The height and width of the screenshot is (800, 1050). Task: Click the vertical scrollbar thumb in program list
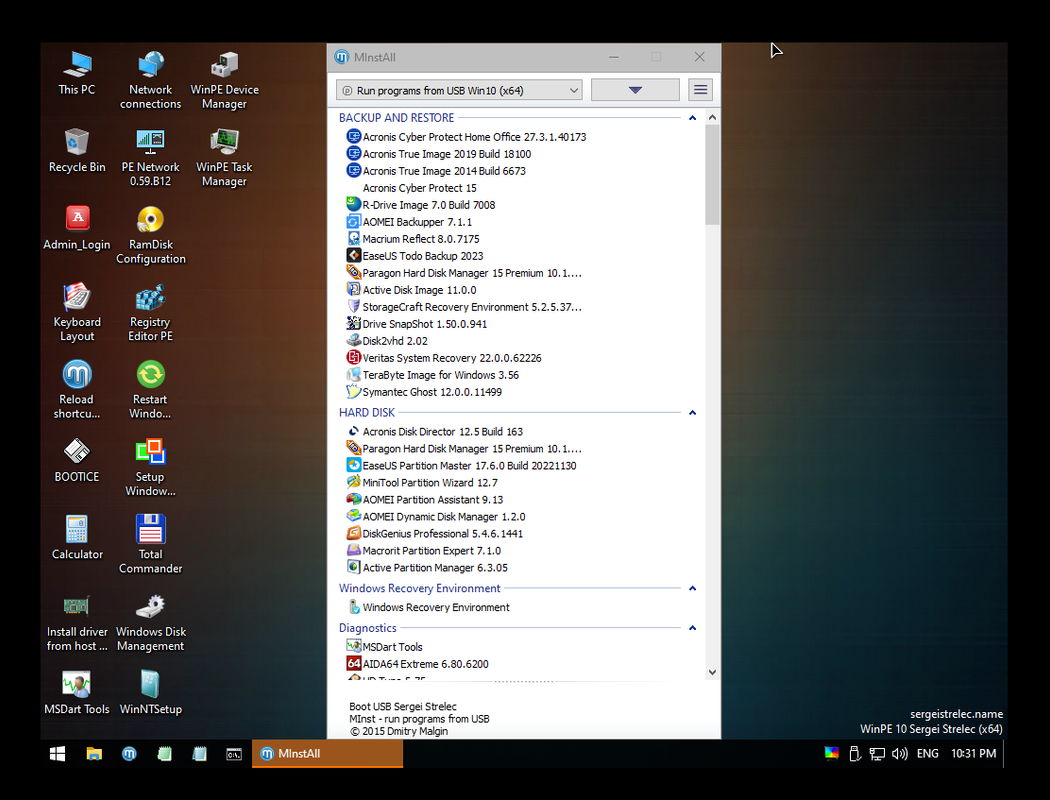pyautogui.click(x=712, y=175)
